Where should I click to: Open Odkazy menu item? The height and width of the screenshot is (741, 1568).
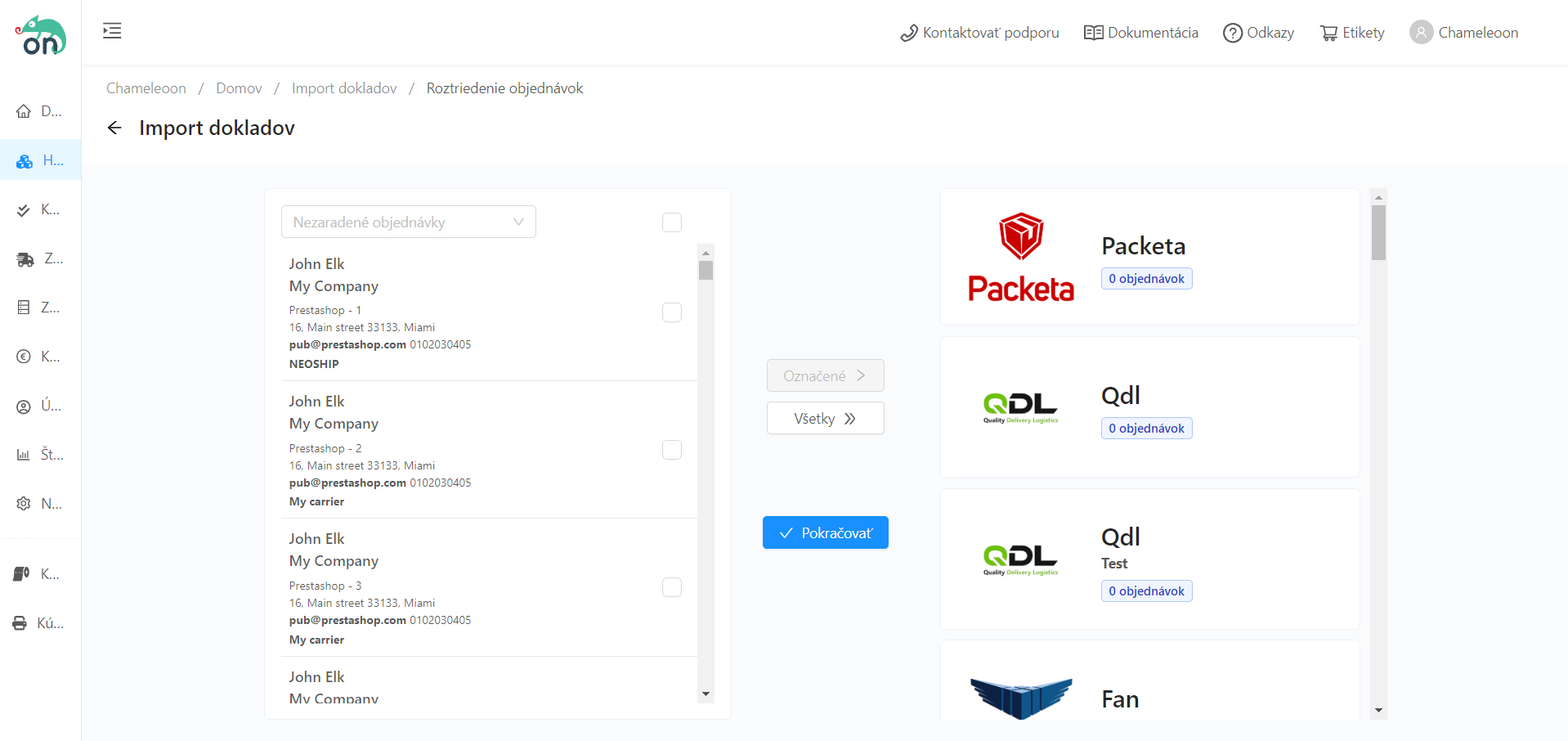click(x=1259, y=33)
